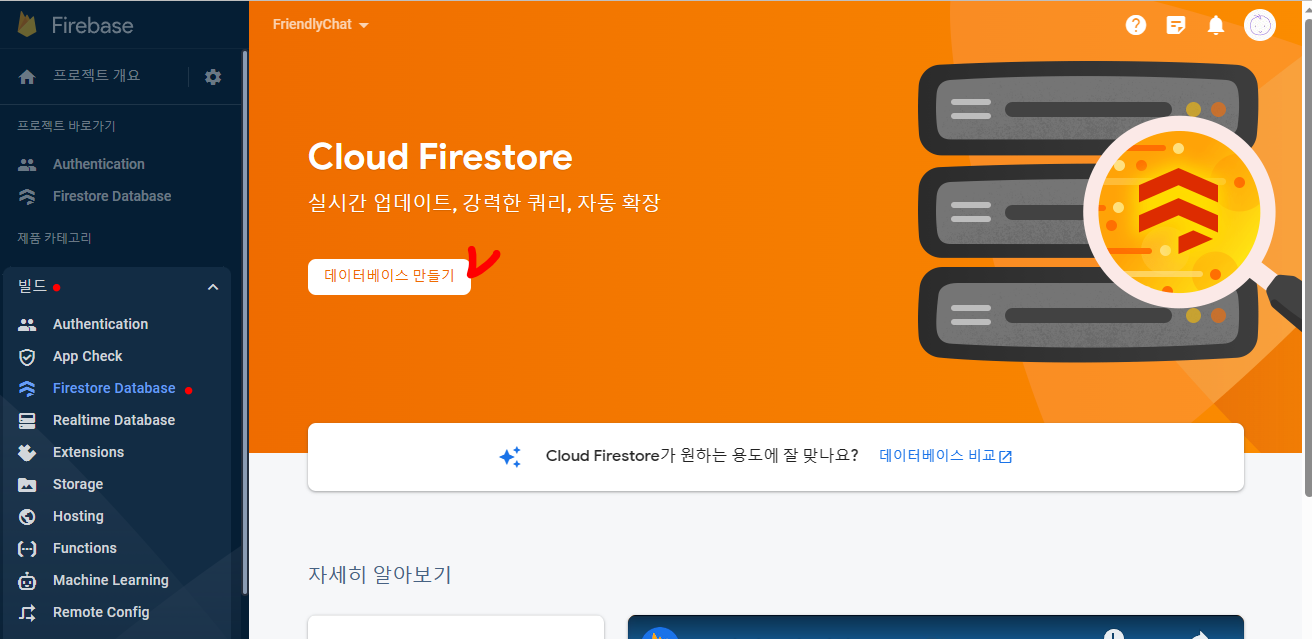Open Storage in the sidebar

pos(78,484)
